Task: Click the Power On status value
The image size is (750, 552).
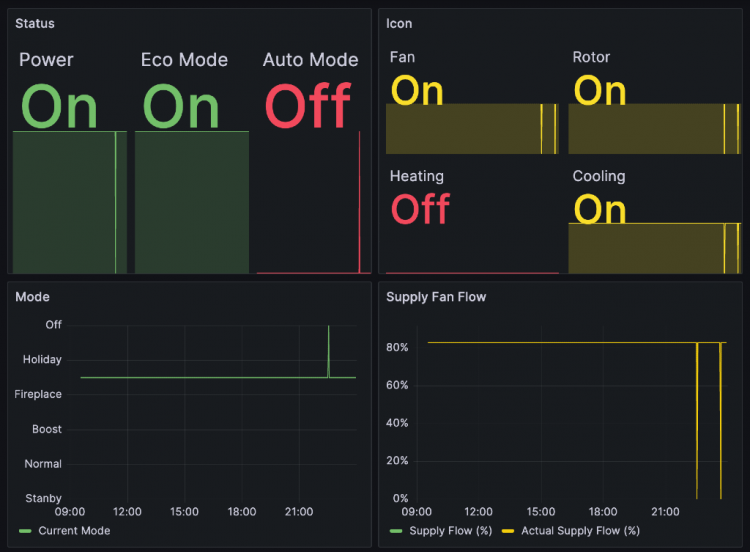Action: click(x=59, y=107)
